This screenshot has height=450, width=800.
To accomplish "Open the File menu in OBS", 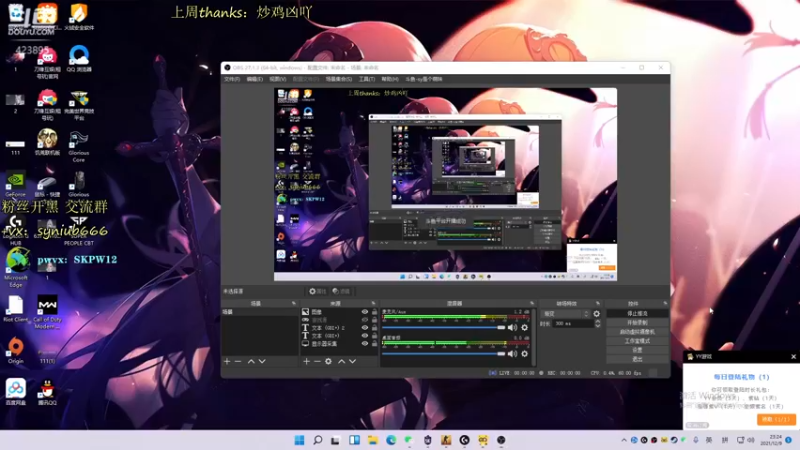I will point(232,79).
